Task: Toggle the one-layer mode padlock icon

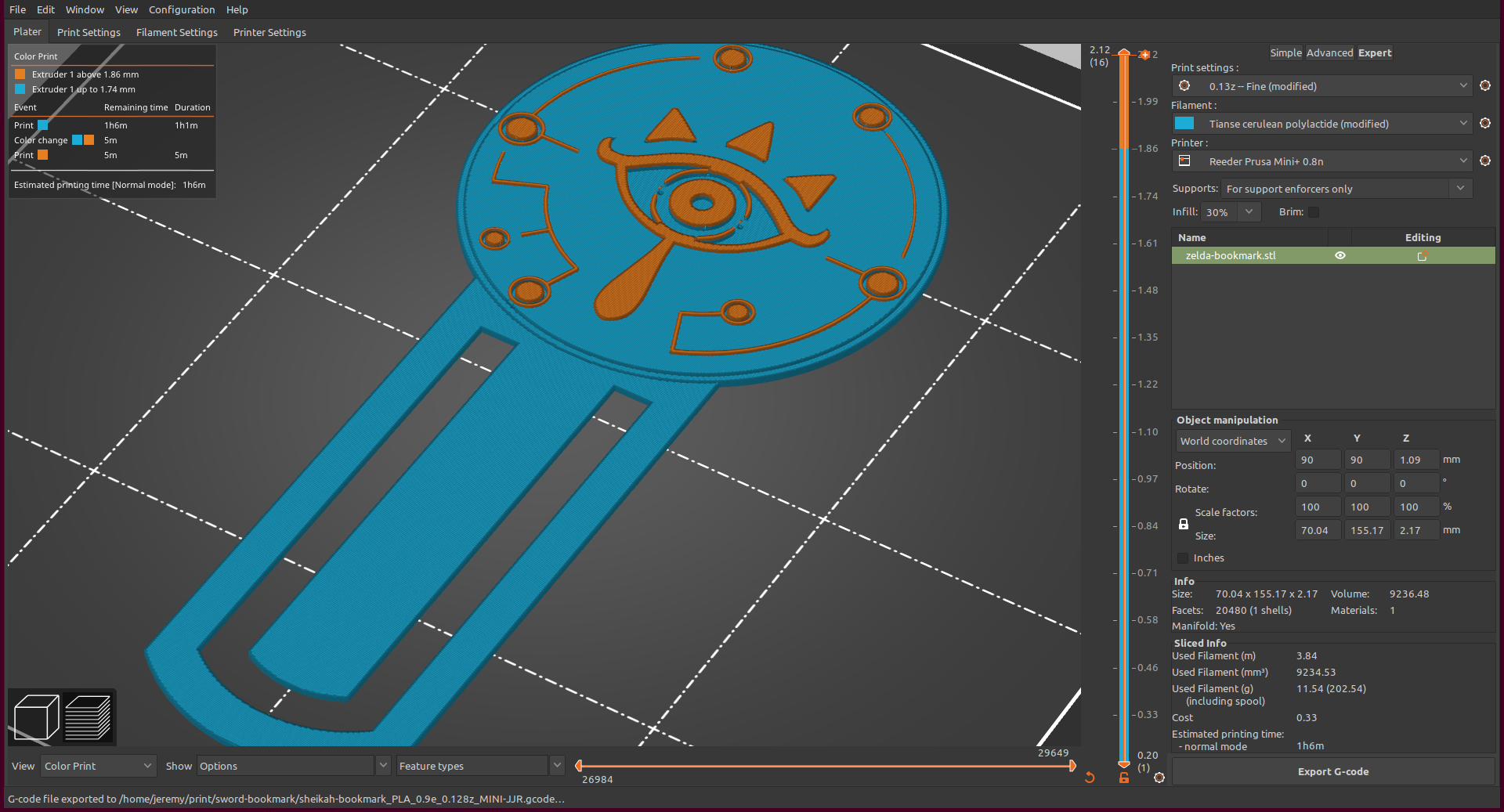Action: [1124, 777]
